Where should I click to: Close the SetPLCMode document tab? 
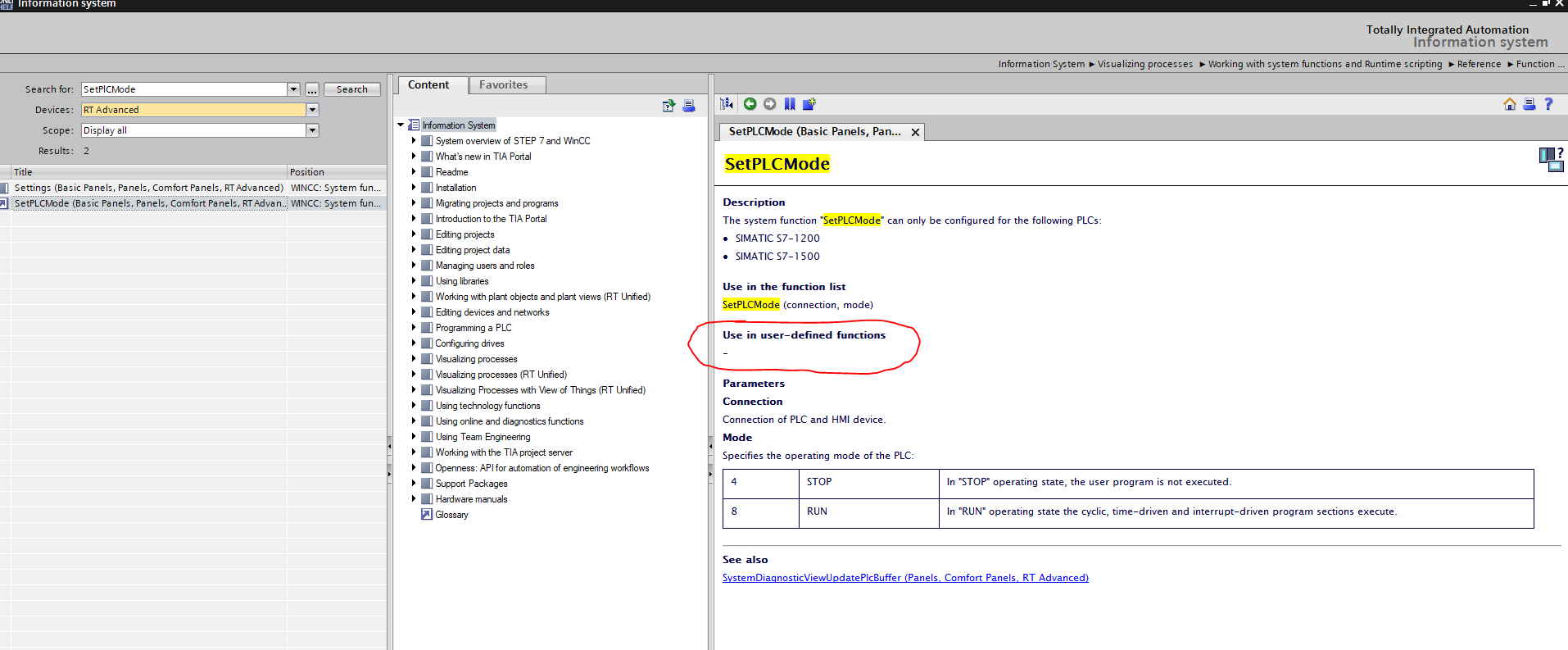pyautogui.click(x=915, y=132)
